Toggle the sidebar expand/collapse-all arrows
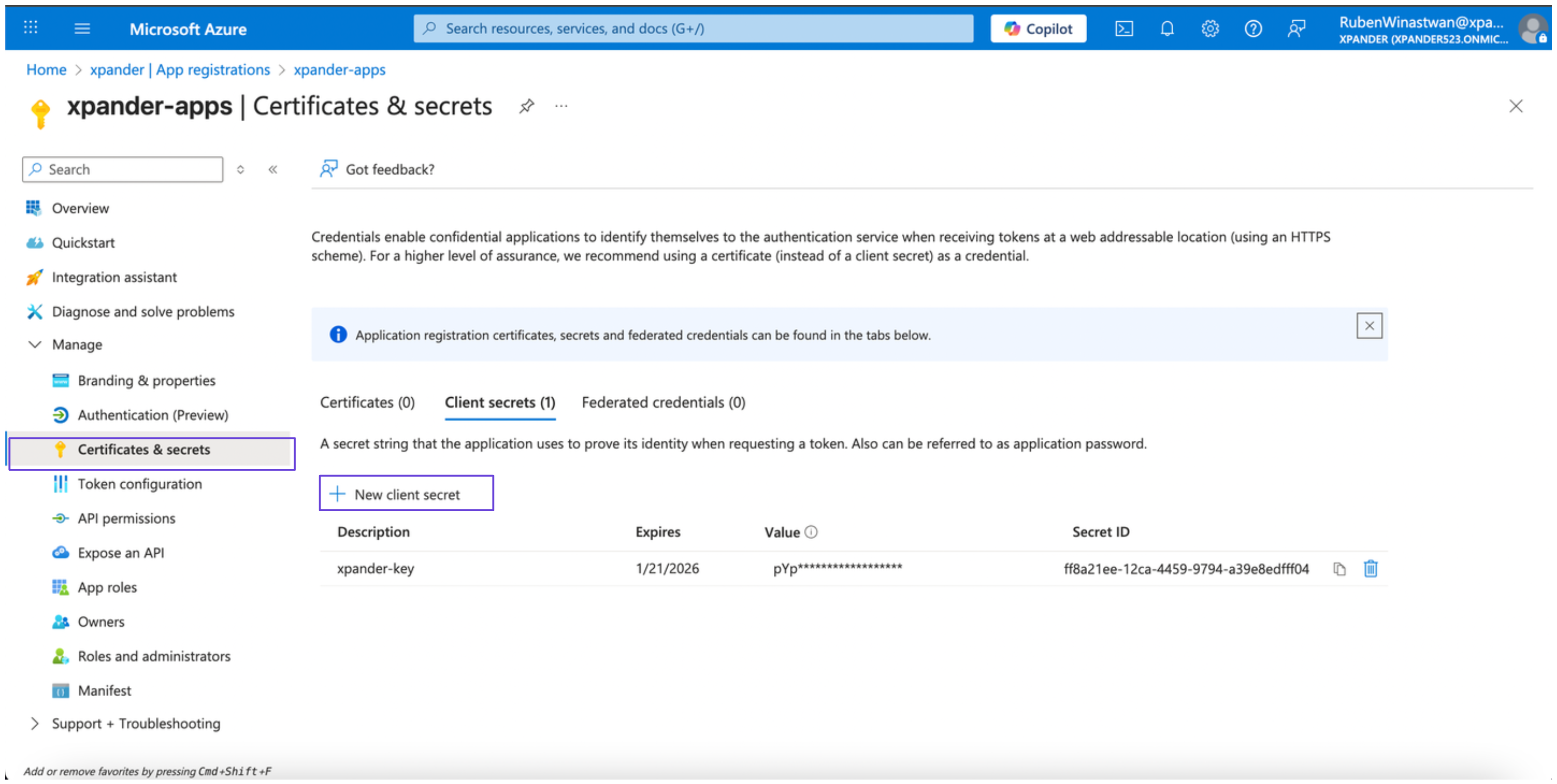 coord(240,169)
